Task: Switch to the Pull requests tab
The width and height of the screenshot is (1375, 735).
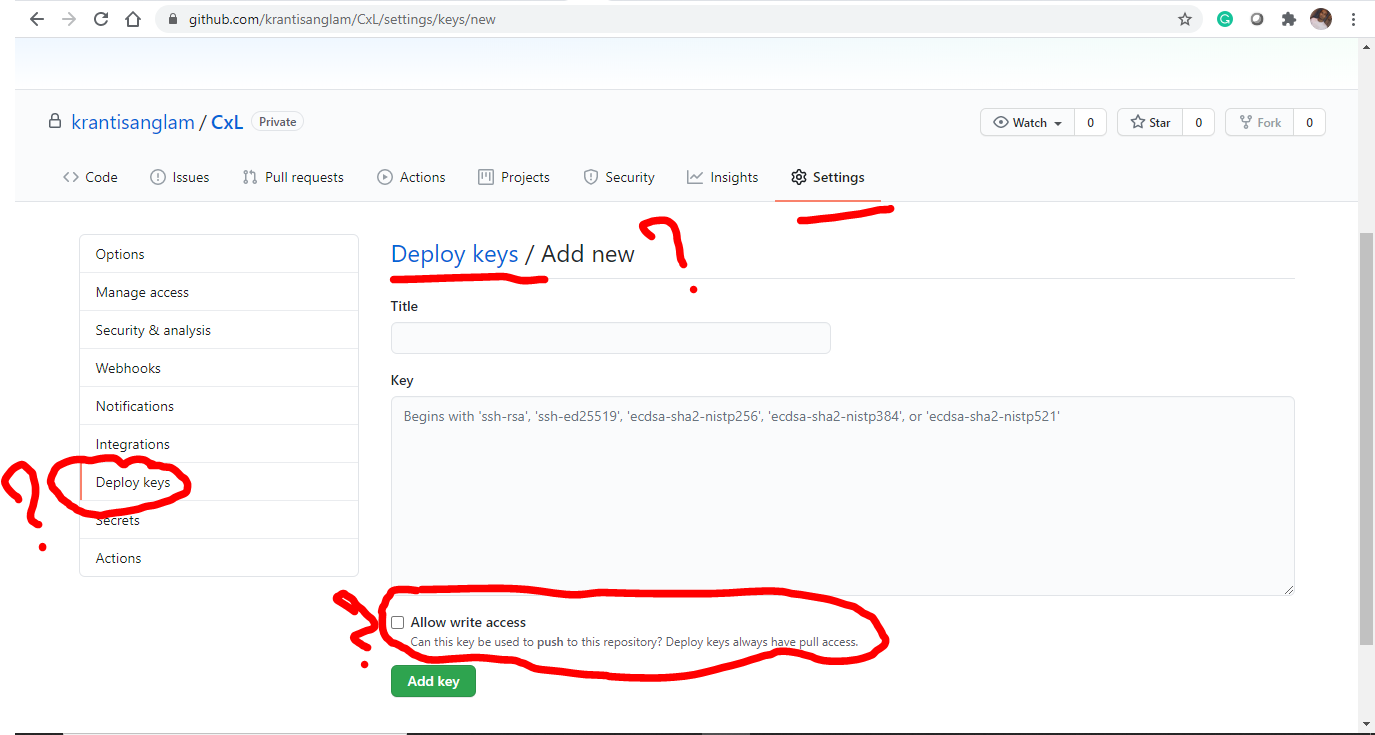Action: coord(293,177)
